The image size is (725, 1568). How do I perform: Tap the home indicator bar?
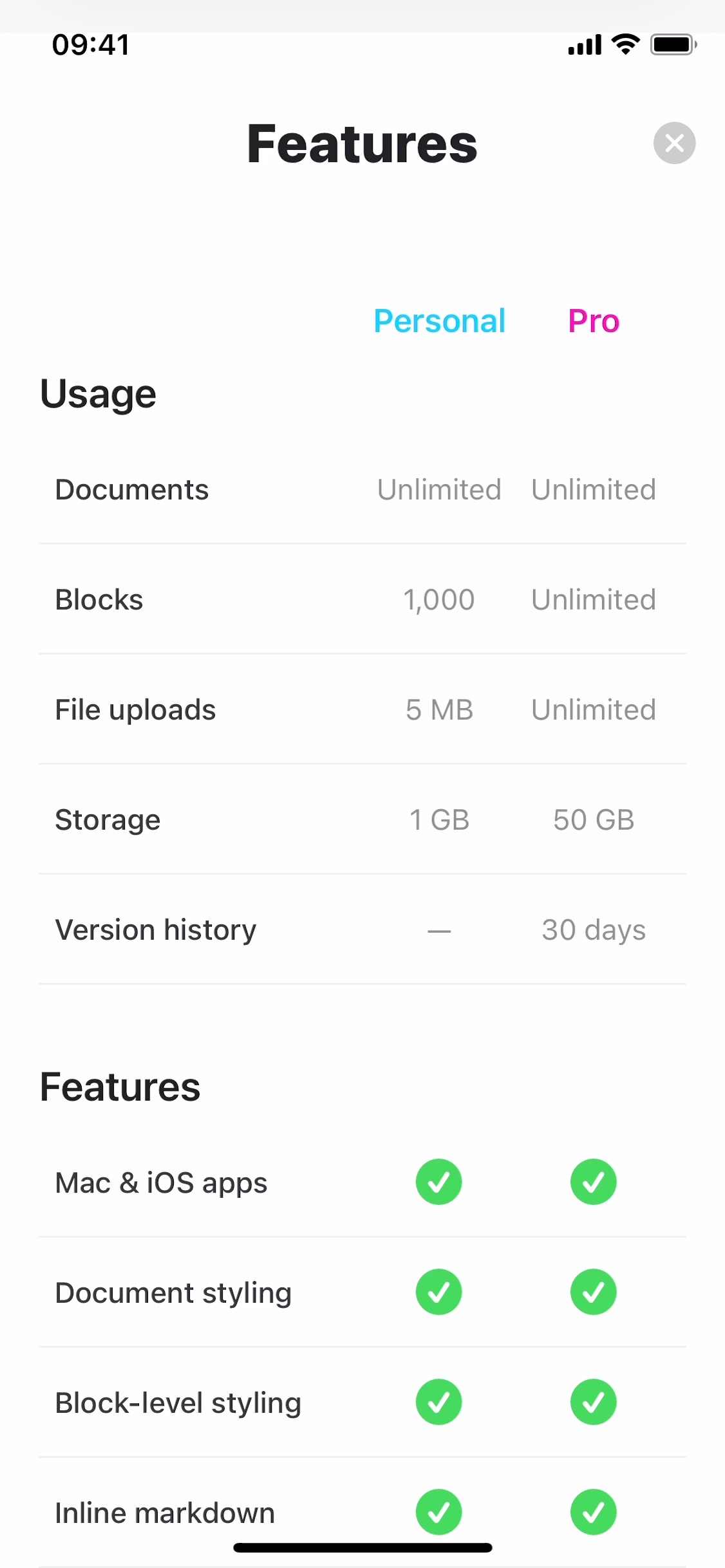pos(362,1547)
